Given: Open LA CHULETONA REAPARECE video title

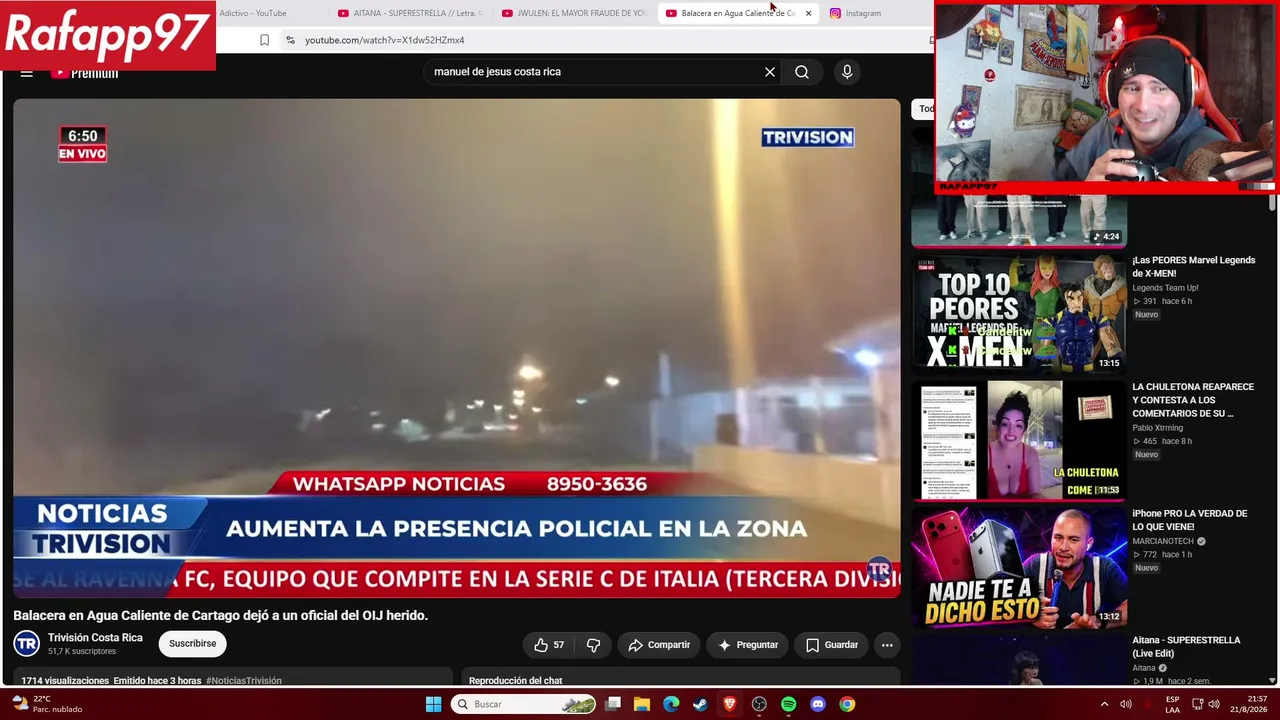Looking at the screenshot, I should 1193,400.
